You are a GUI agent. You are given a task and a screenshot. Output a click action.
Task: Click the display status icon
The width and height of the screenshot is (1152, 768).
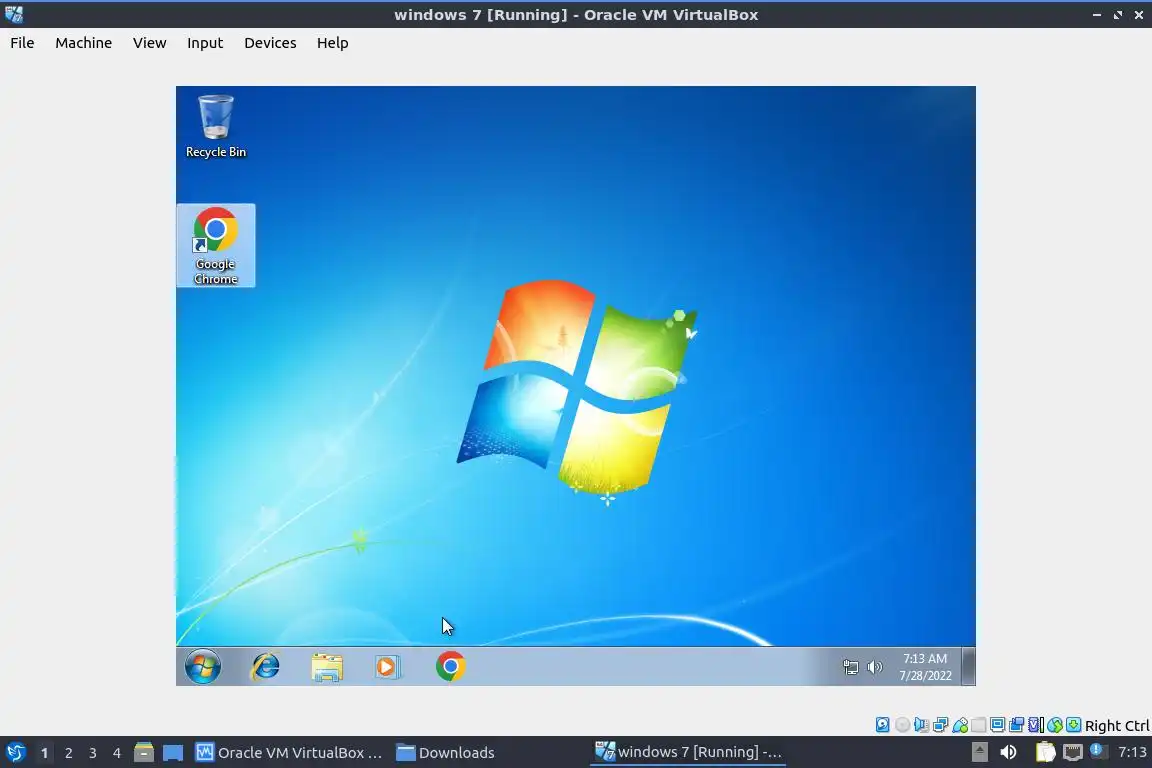pos(997,725)
